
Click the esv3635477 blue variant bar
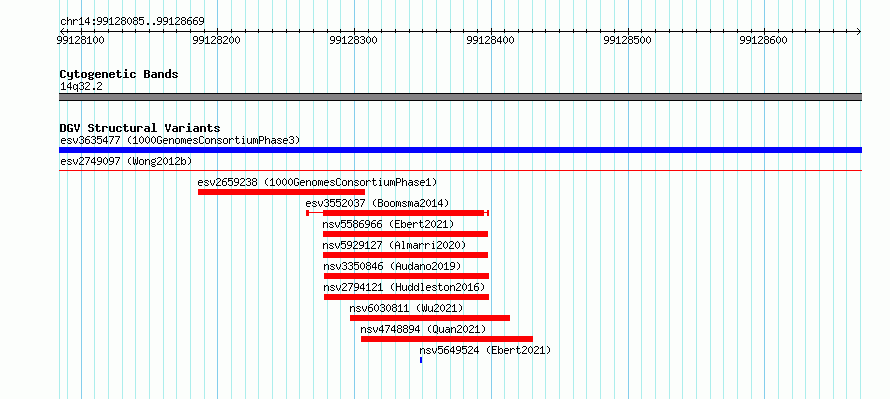pos(460,150)
